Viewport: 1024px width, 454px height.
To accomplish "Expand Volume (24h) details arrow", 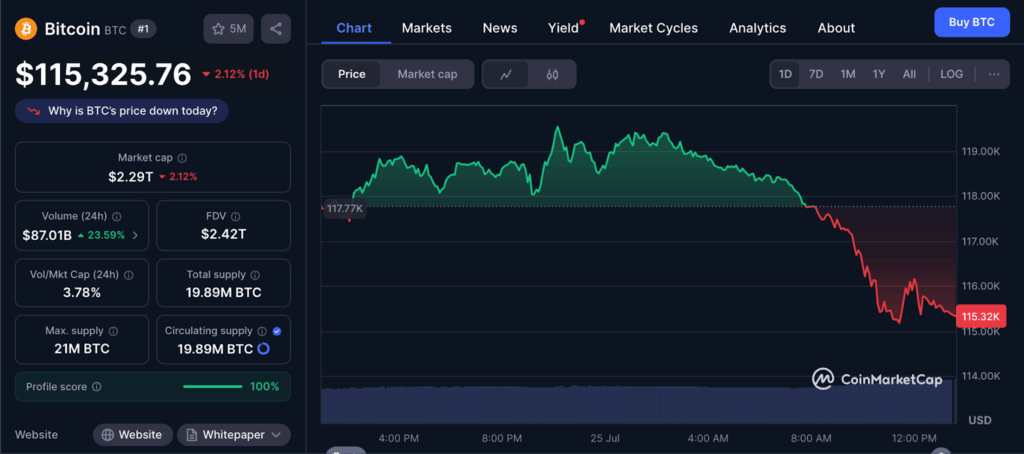I will click(x=135, y=236).
